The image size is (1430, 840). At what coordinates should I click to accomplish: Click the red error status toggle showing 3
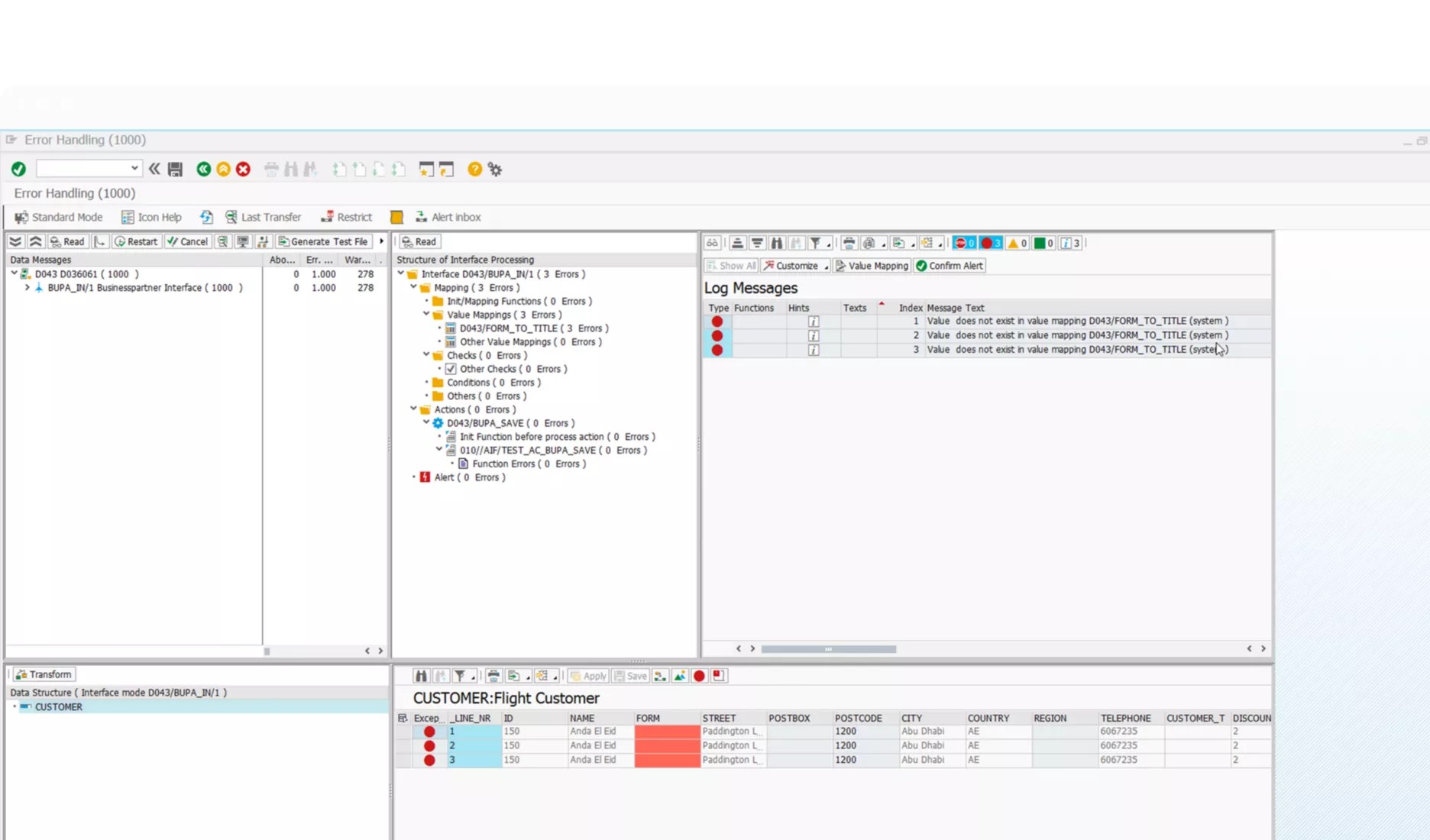[990, 242]
